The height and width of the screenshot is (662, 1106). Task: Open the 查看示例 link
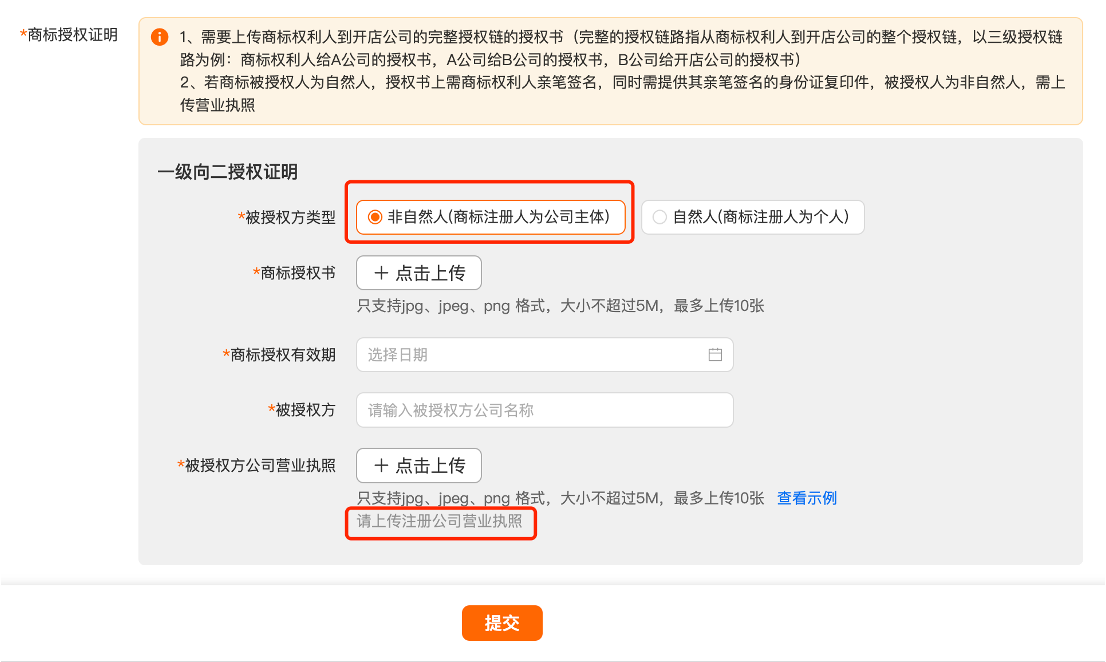click(x=806, y=498)
